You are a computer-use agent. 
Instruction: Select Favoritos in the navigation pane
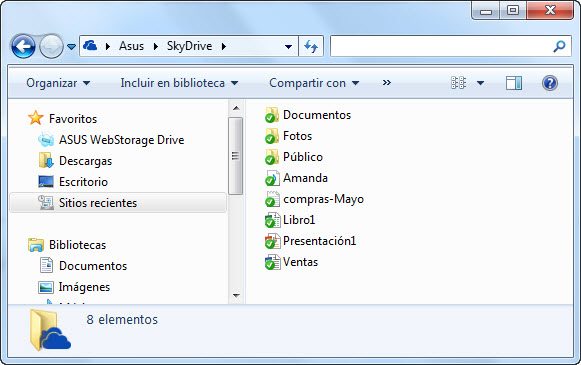coord(73,119)
